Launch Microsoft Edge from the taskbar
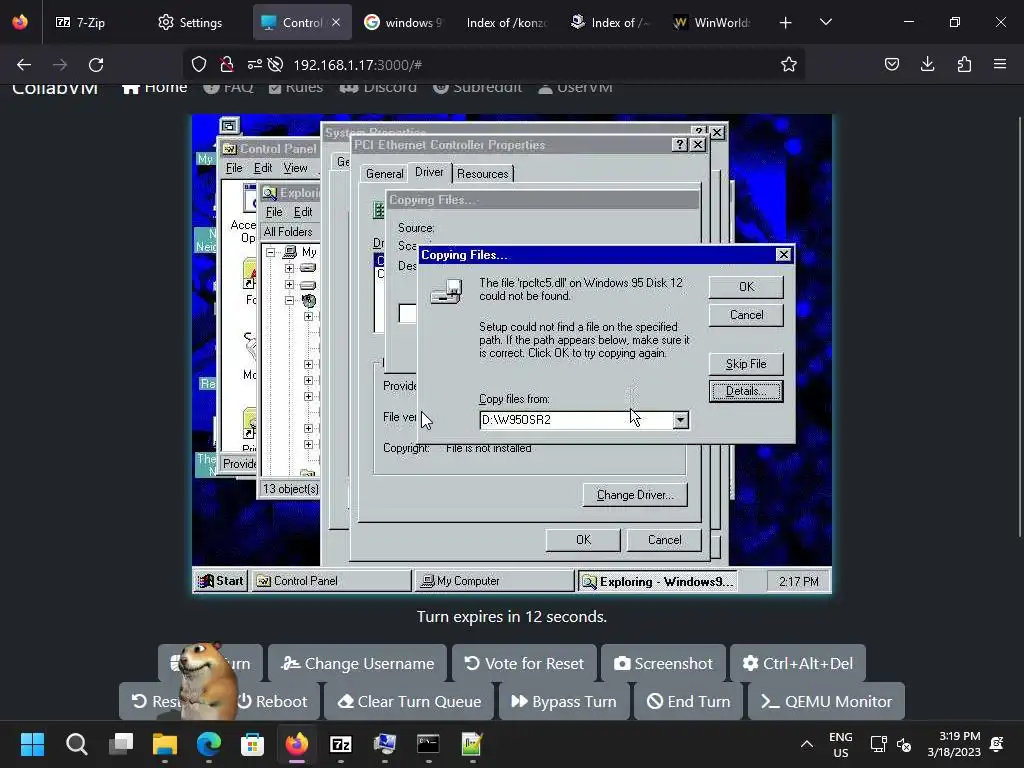 (208, 744)
